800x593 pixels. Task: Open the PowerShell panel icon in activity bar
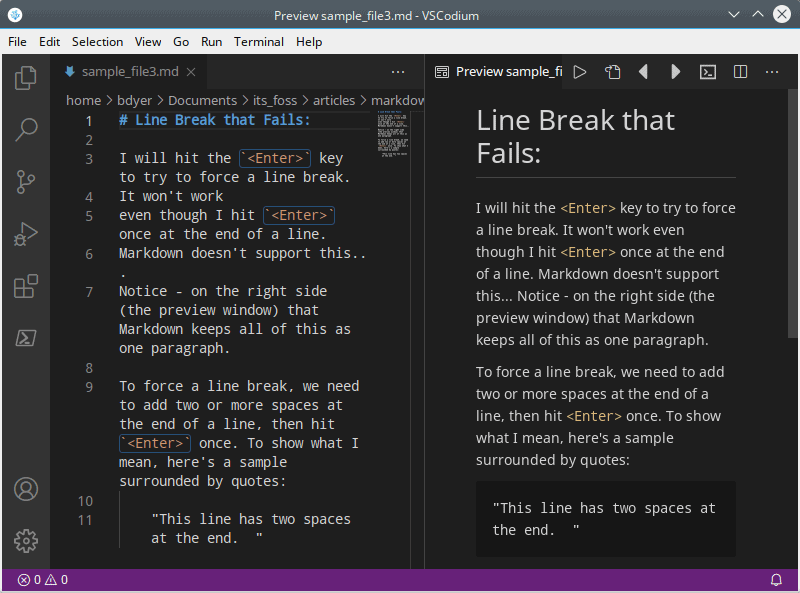(x=26, y=338)
